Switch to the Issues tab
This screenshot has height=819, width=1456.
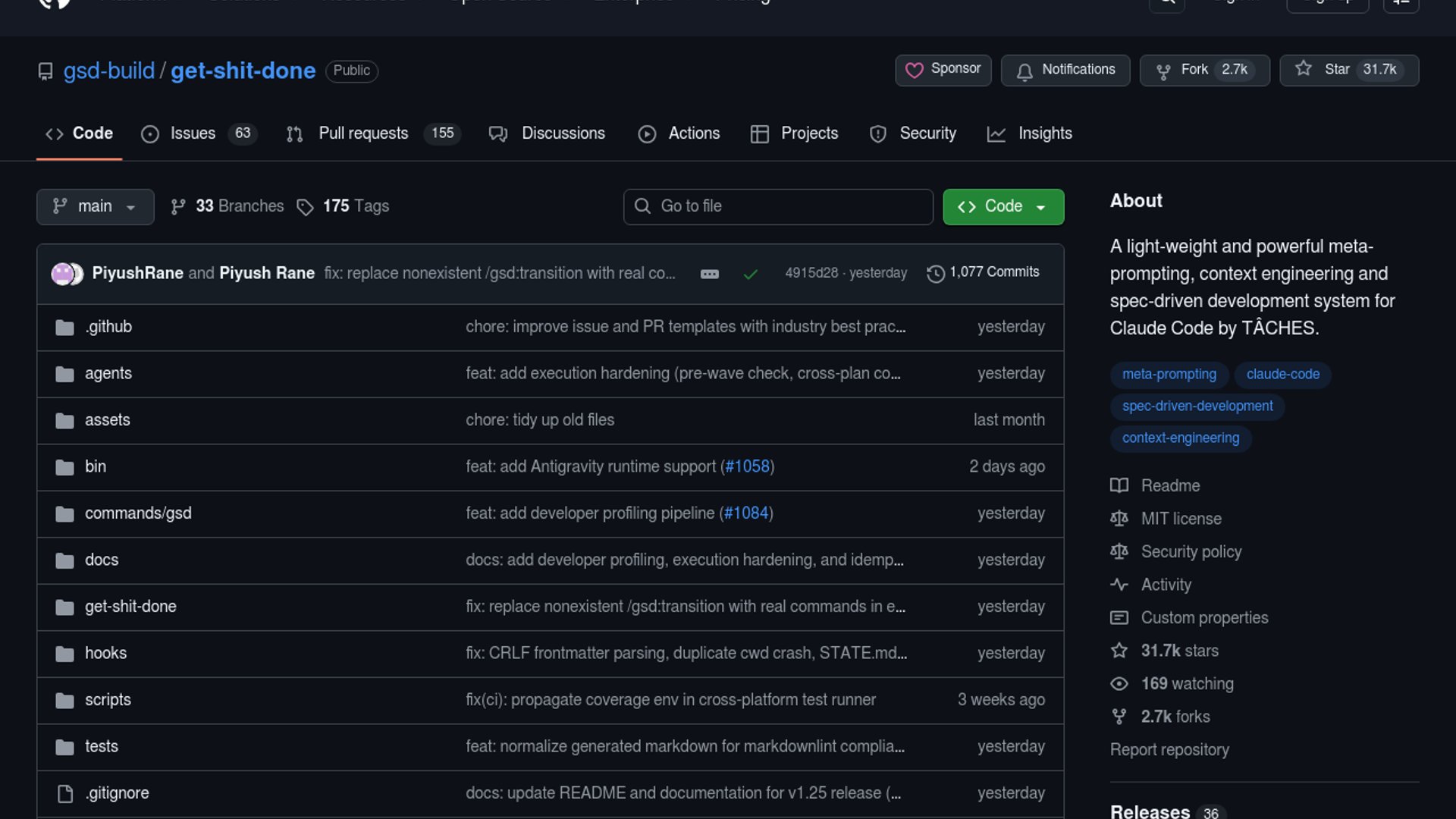coord(193,133)
